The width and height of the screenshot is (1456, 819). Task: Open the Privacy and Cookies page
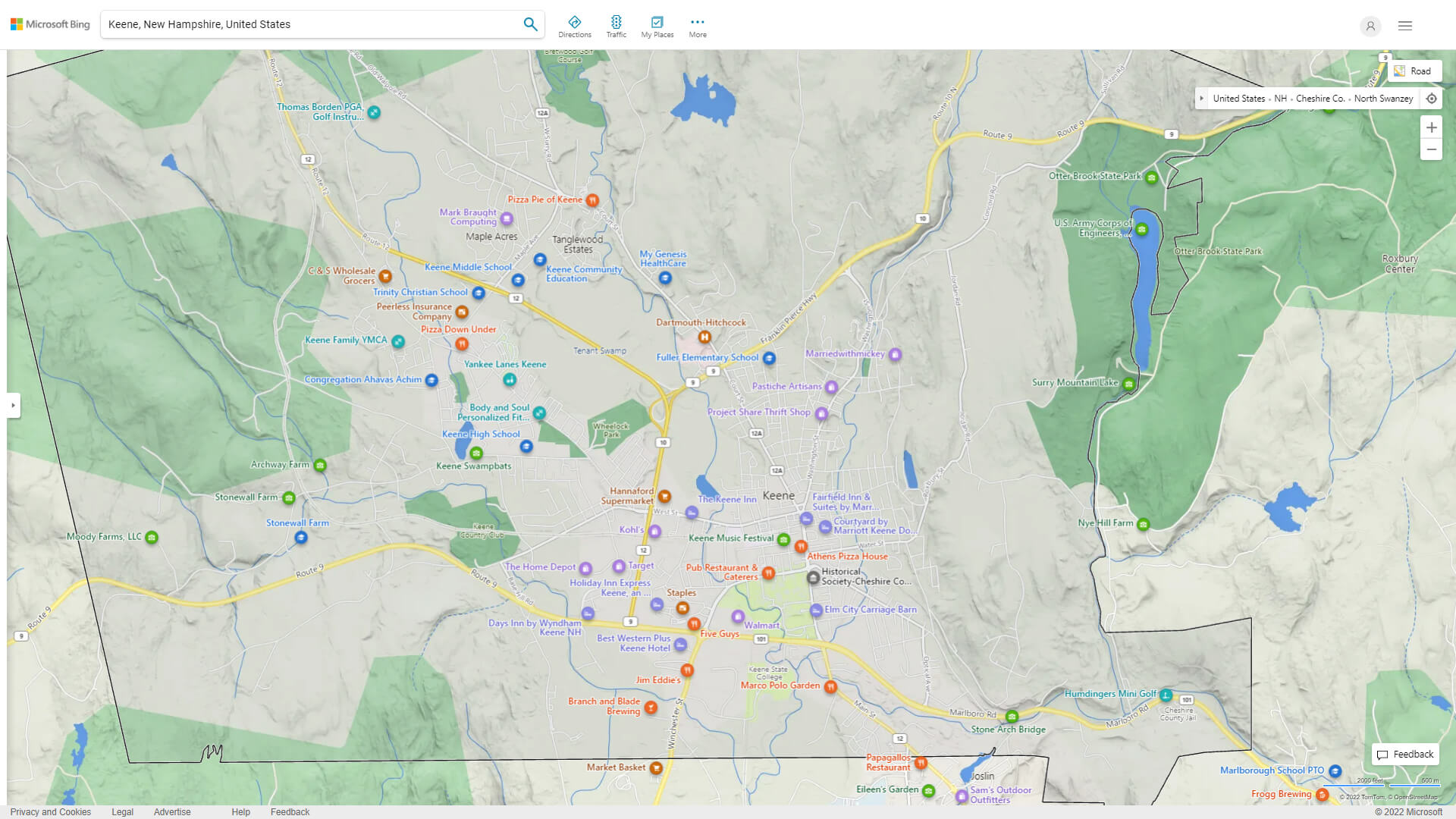[x=50, y=811]
